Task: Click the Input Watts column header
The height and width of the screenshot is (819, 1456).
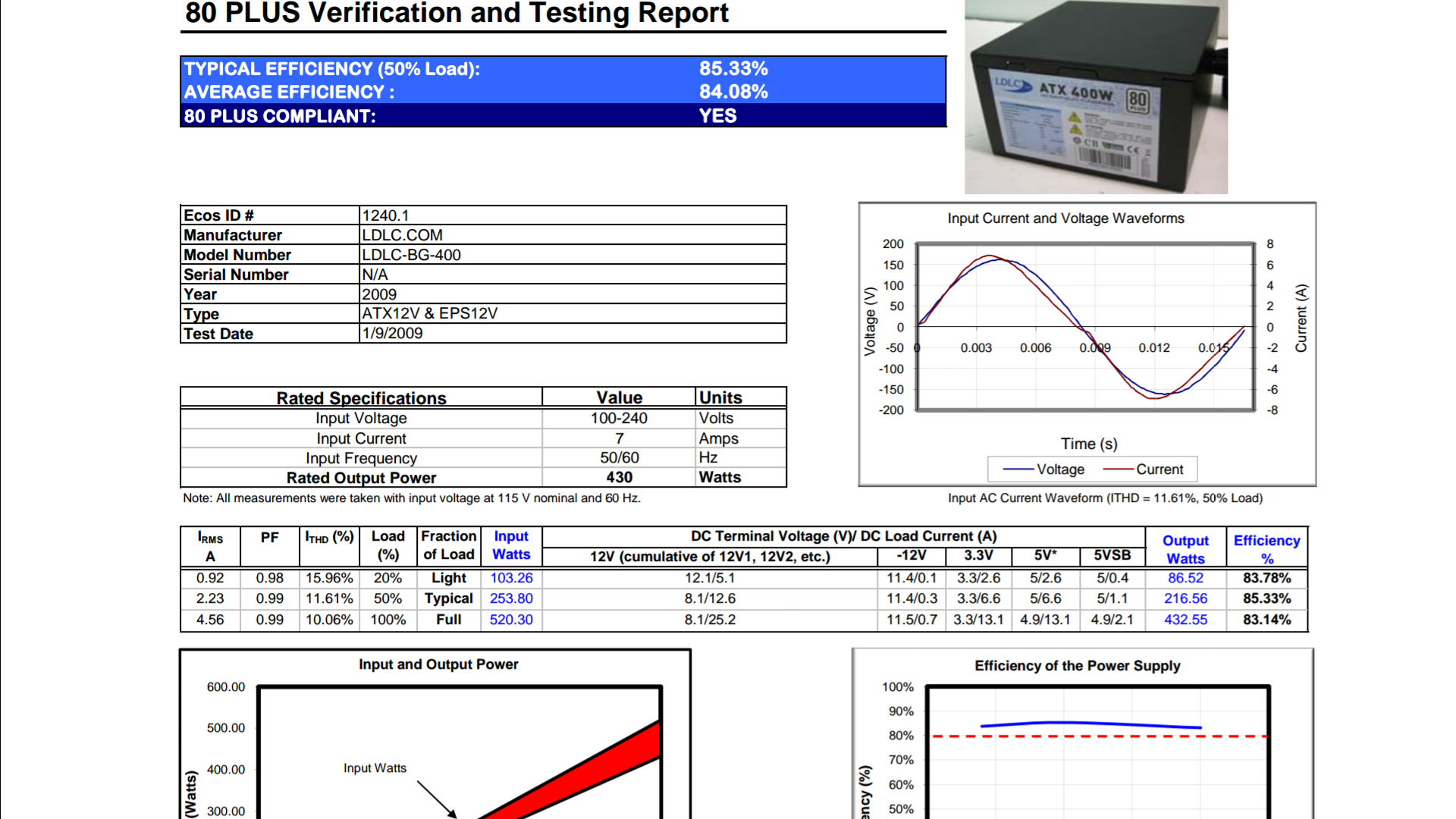Action: click(x=511, y=545)
